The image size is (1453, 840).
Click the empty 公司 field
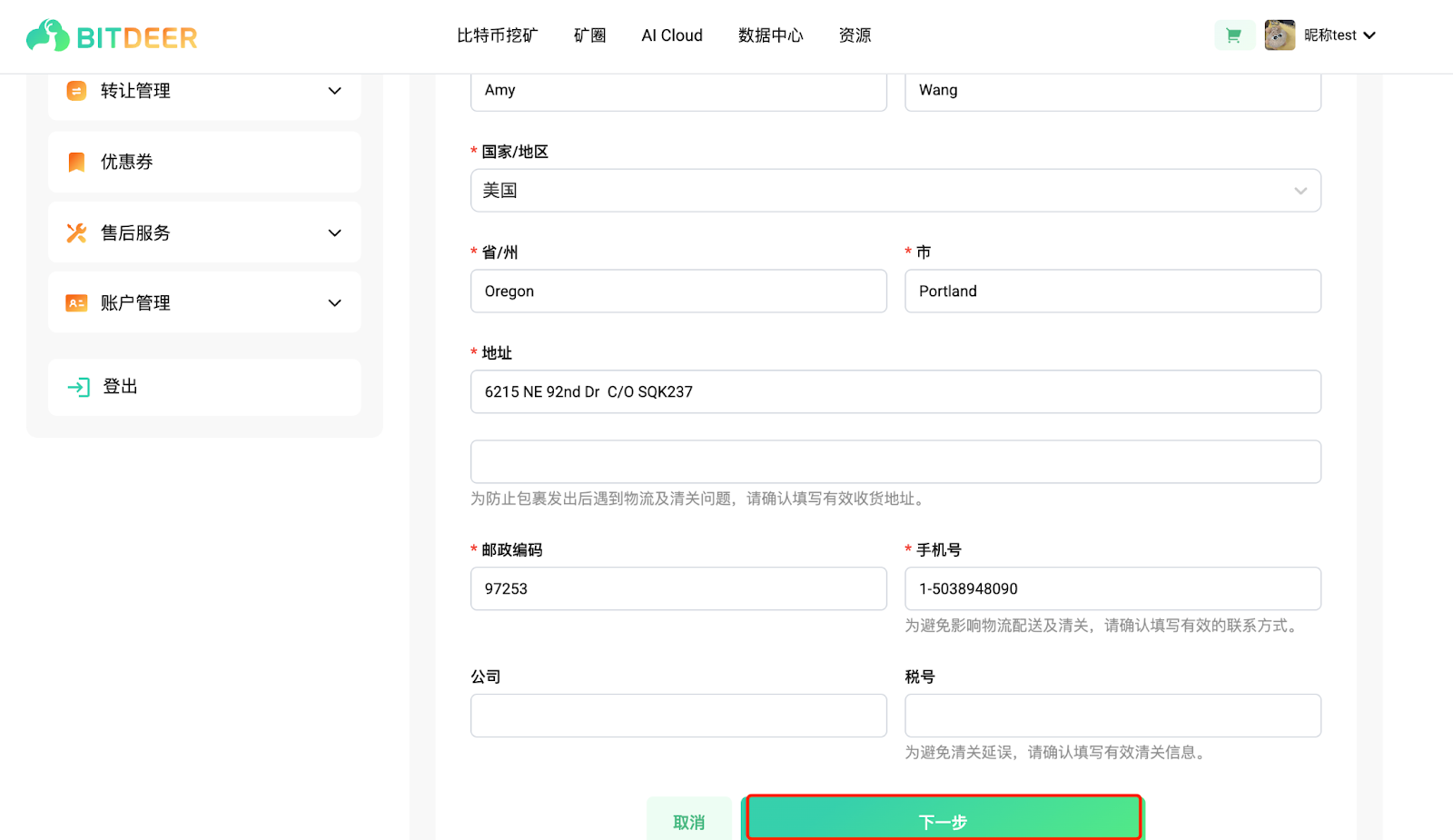point(678,716)
